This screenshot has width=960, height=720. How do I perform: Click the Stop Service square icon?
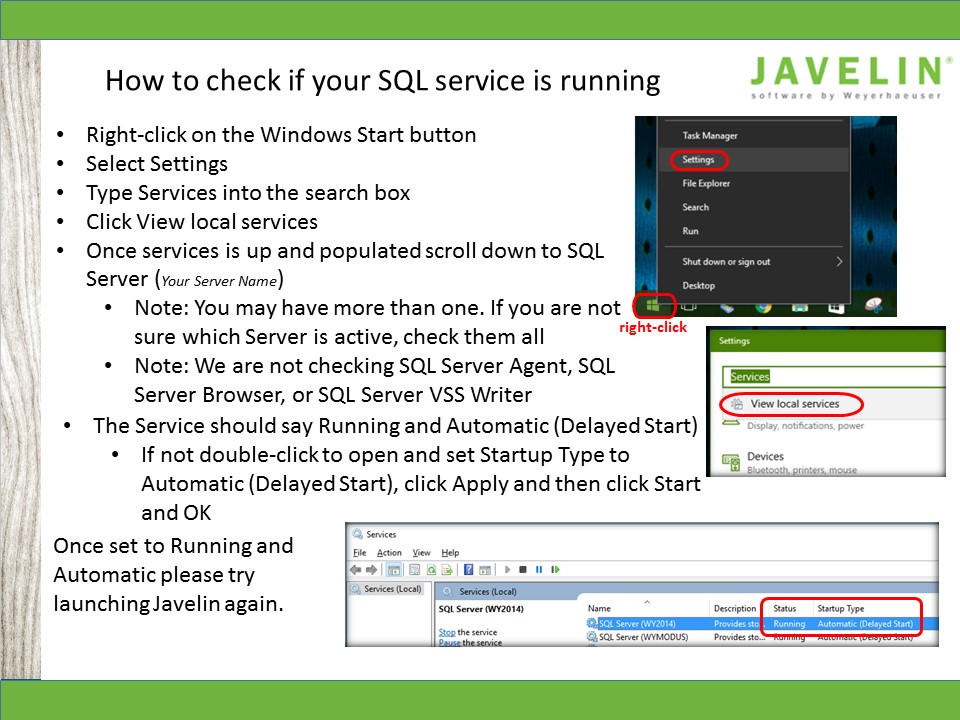point(523,570)
